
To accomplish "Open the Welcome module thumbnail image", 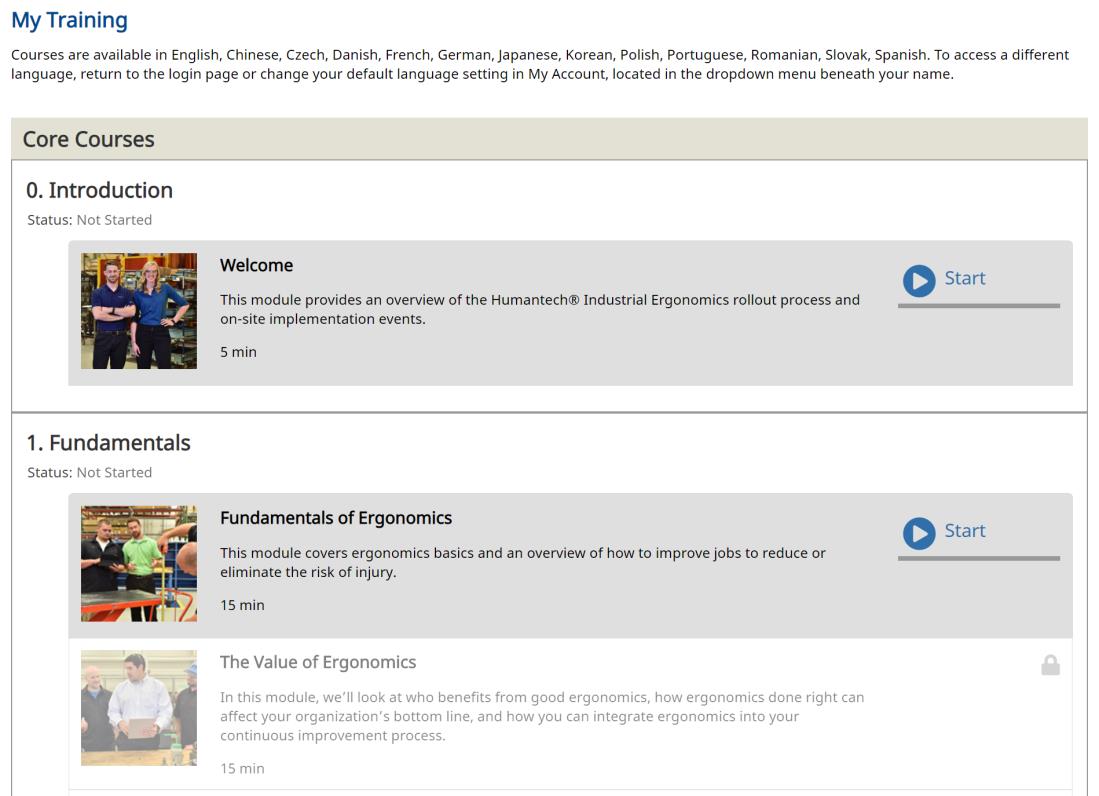I will click(139, 310).
